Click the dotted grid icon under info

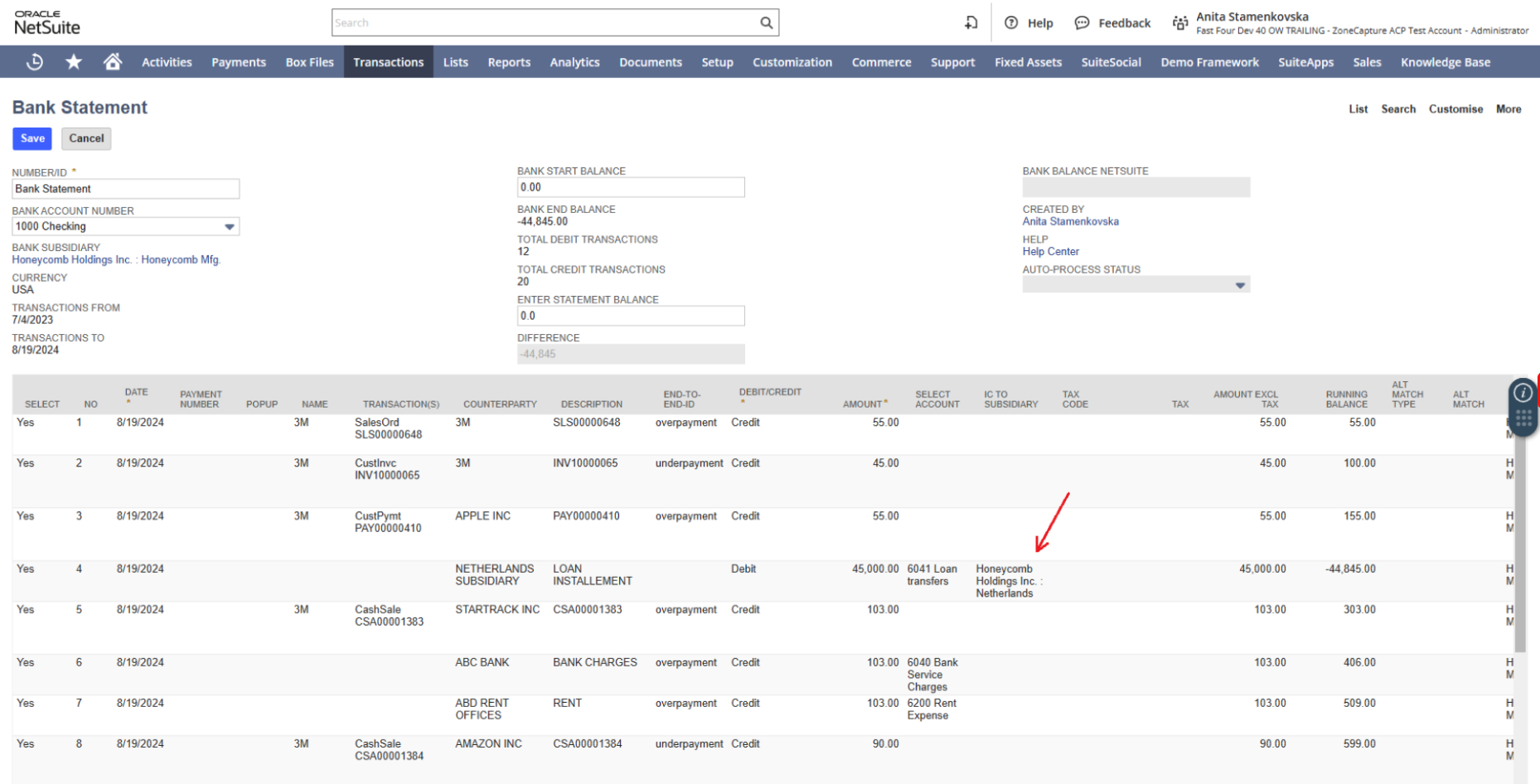[x=1523, y=419]
